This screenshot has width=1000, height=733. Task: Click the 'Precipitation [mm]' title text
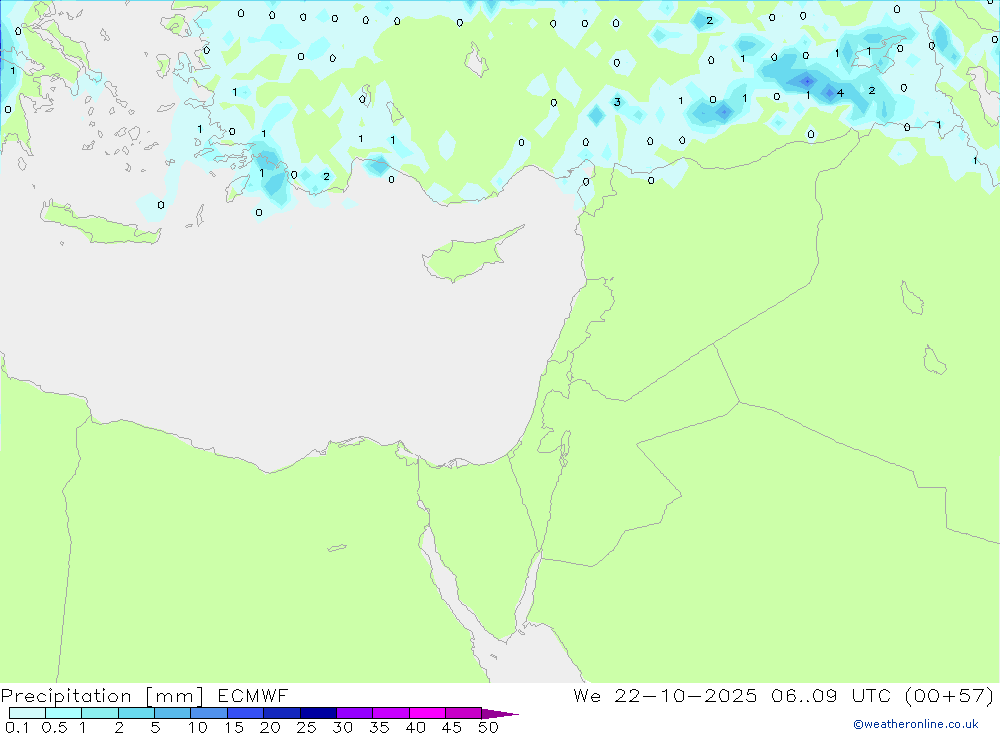(x=102, y=696)
